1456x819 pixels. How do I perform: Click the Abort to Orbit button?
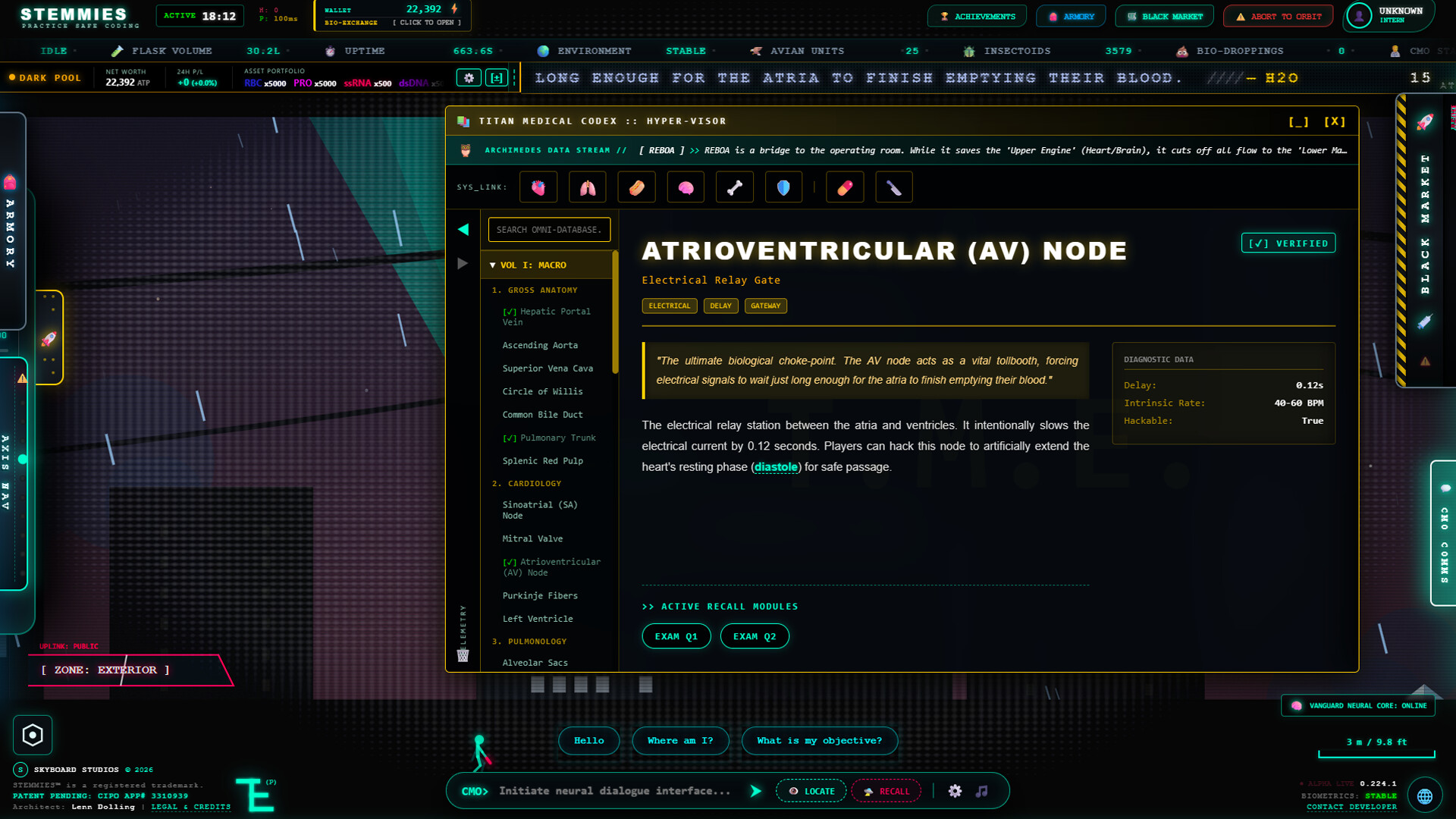(x=1278, y=16)
